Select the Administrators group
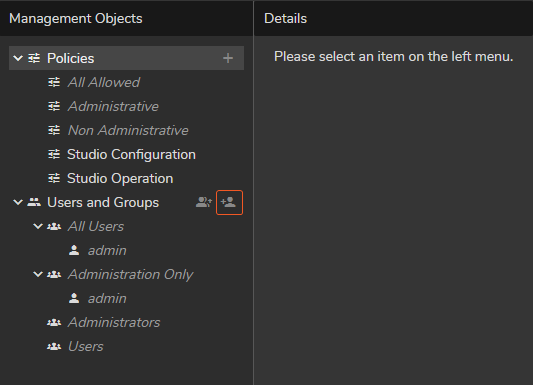Viewport: 533px width, 385px height. point(114,322)
